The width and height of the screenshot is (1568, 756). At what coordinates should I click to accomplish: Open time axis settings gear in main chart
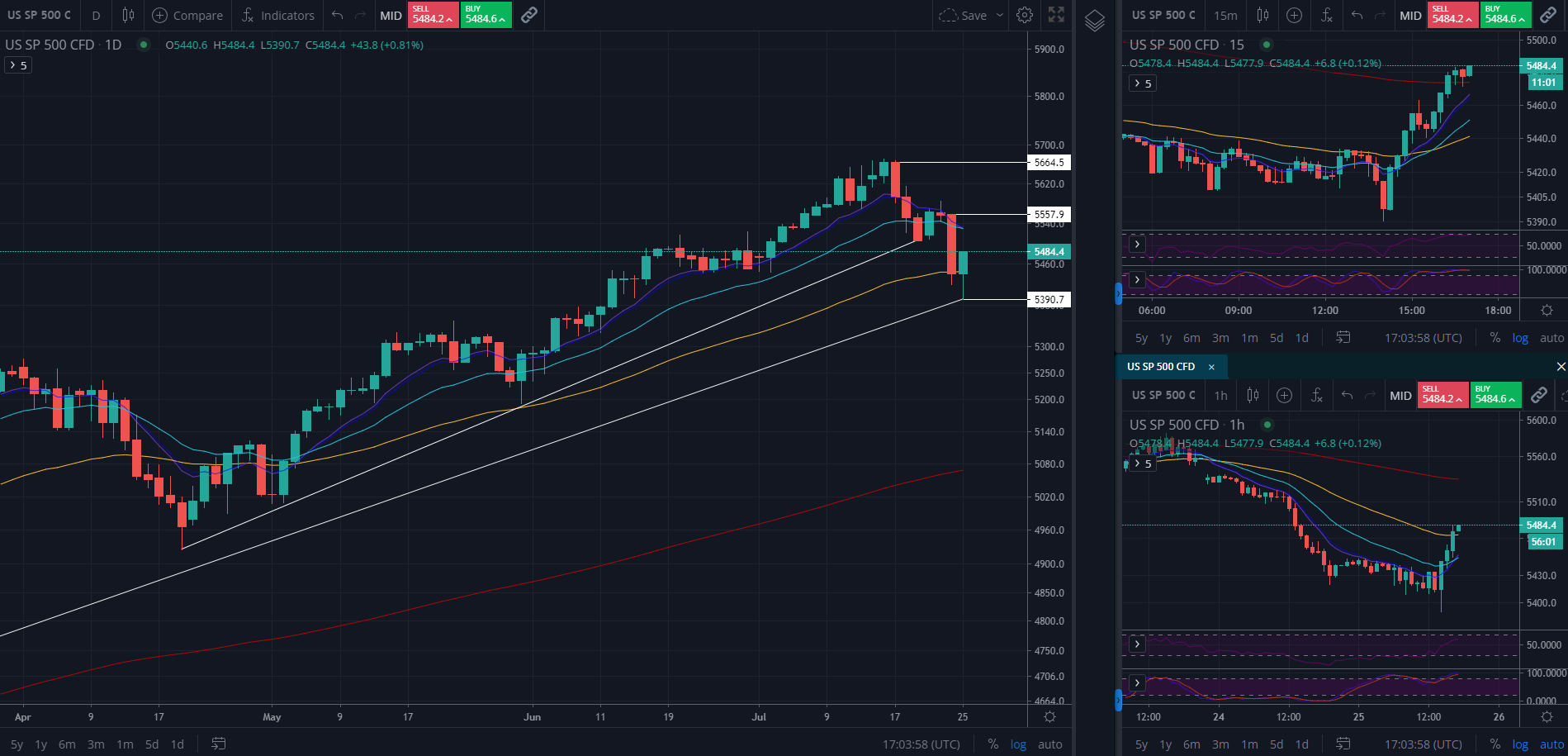click(1049, 716)
